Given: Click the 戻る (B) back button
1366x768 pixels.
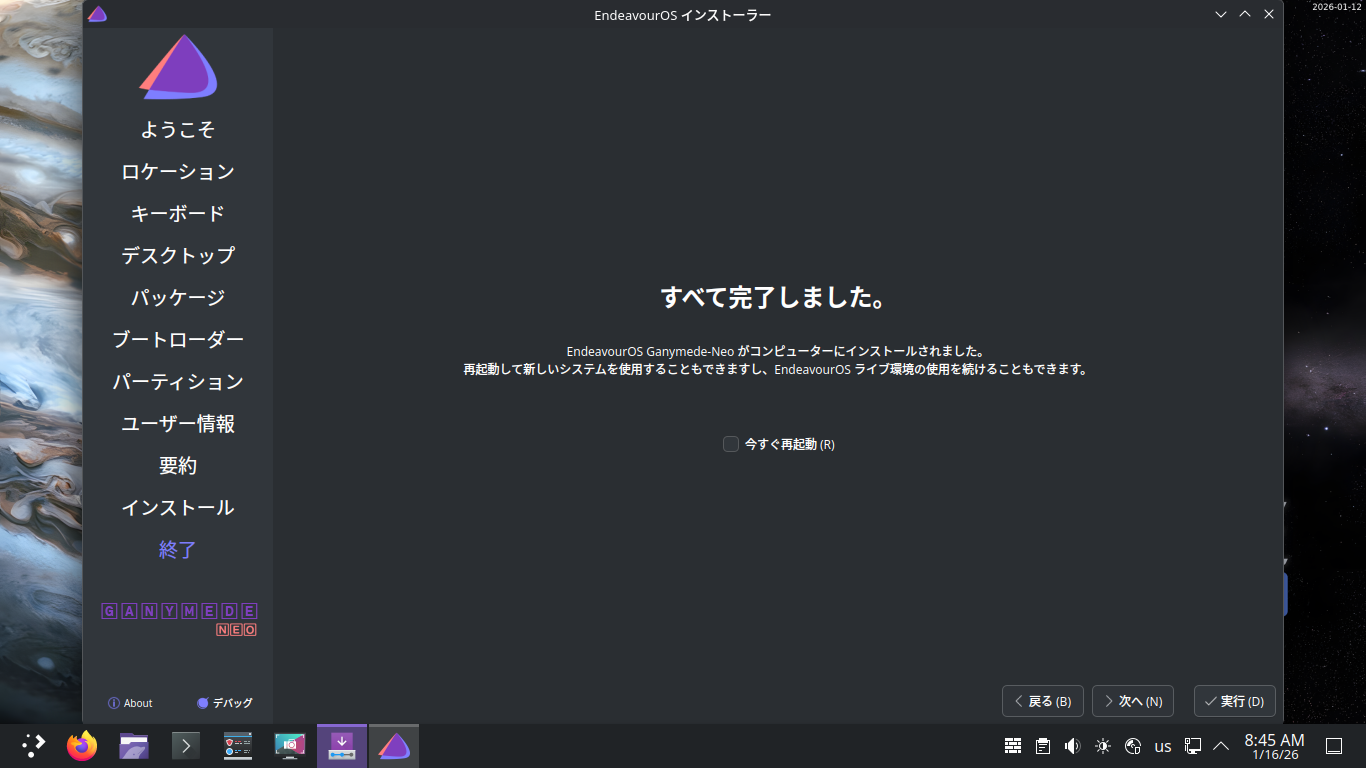Looking at the screenshot, I should (1043, 701).
